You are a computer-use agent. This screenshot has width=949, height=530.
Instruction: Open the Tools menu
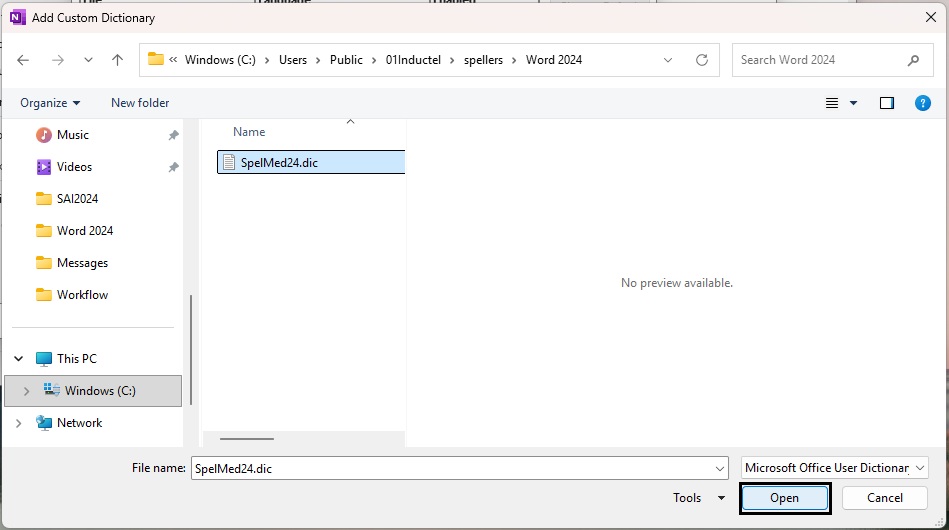(699, 498)
